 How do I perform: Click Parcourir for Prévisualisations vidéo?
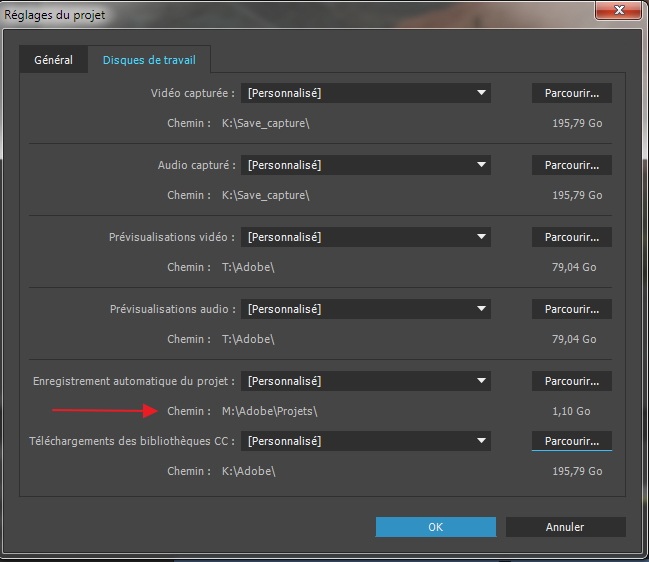572,237
